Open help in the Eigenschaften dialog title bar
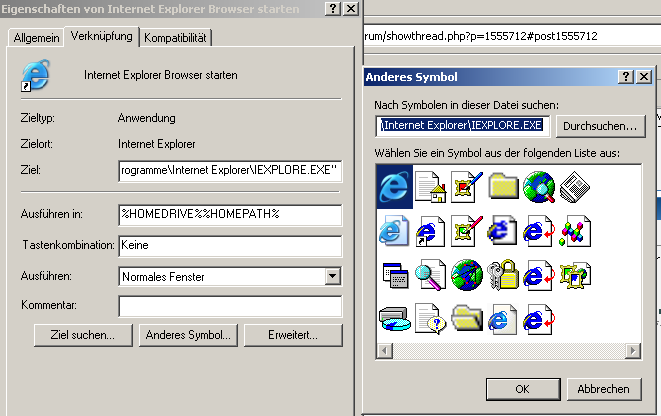 333,8
